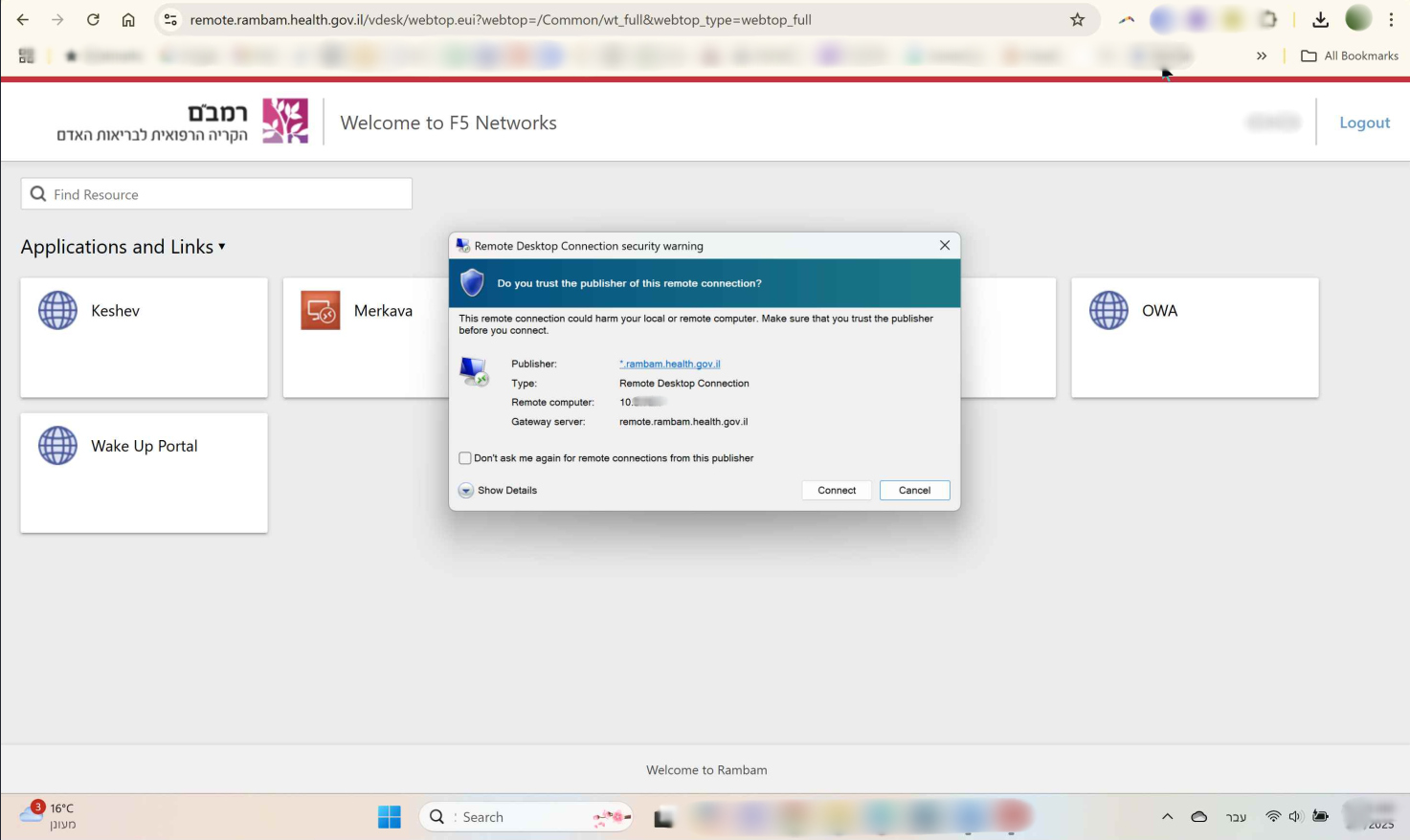Click Welcome to F5 Networks heading

tap(448, 122)
